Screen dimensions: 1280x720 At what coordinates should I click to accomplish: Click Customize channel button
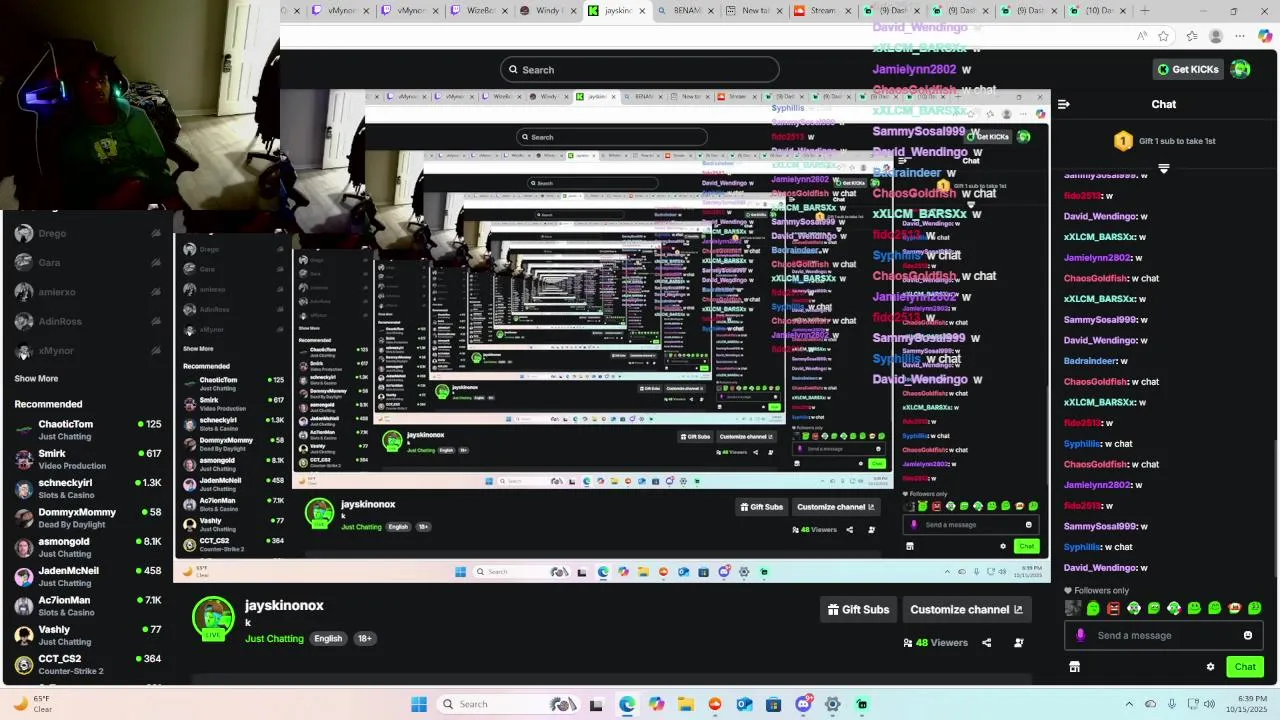[x=966, y=610]
